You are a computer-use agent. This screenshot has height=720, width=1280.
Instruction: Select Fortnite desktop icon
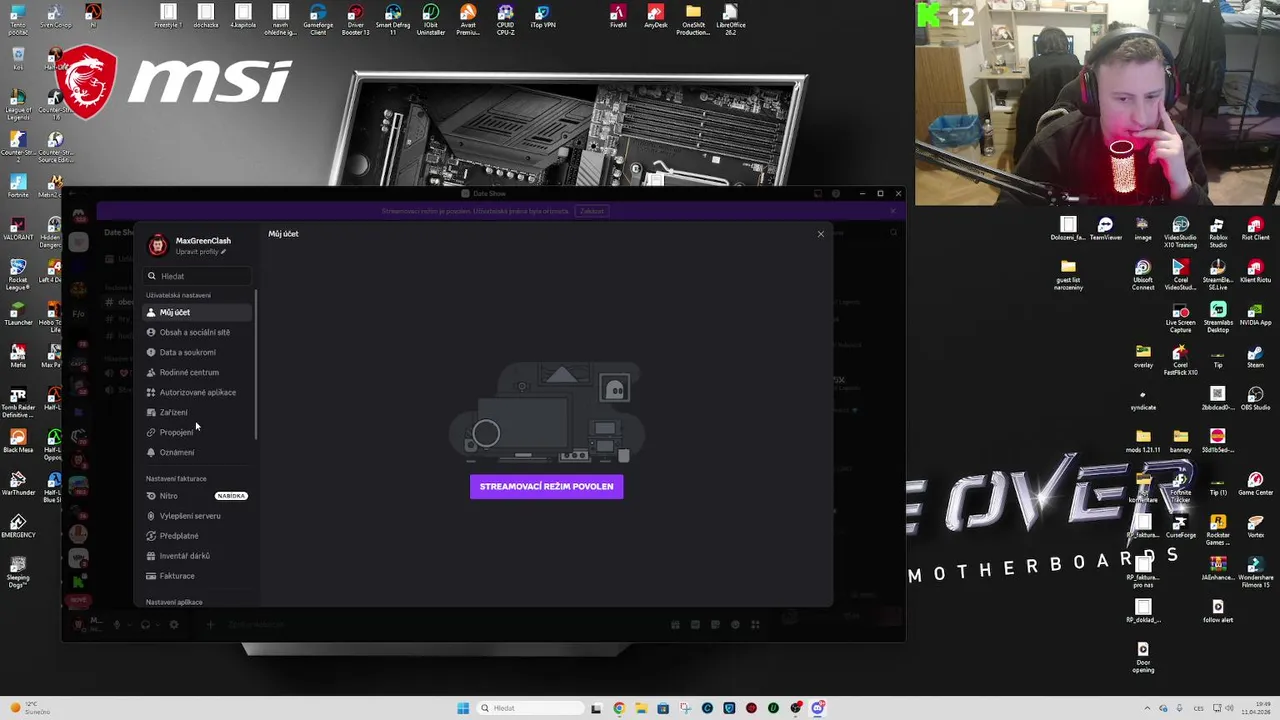click(18, 186)
